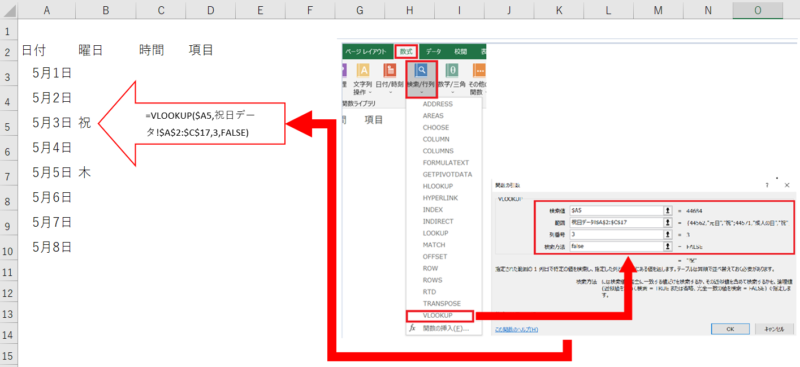Select cell B5 showing 祝
This screenshot has width=800, height=367.
pos(106,123)
